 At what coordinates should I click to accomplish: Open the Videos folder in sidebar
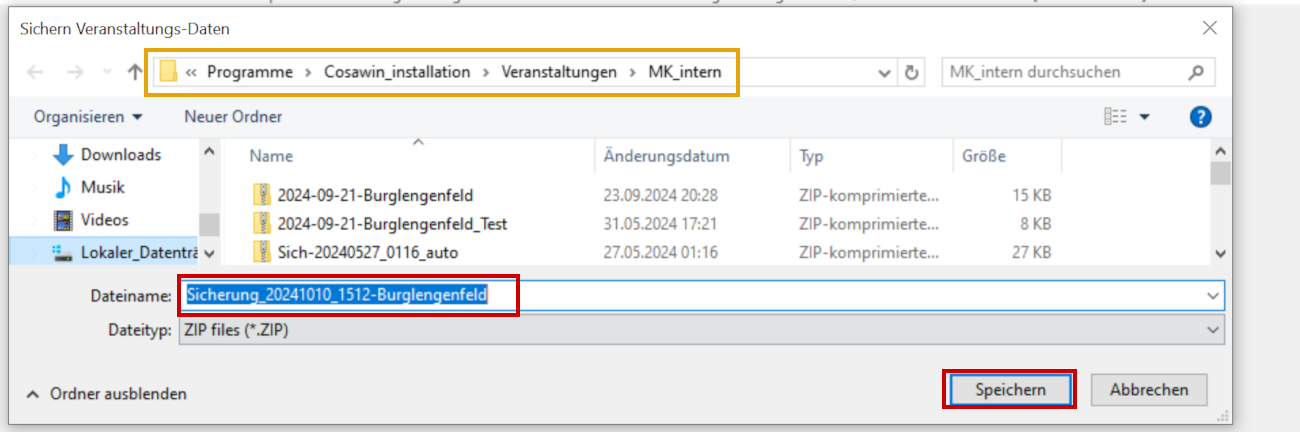tap(104, 220)
